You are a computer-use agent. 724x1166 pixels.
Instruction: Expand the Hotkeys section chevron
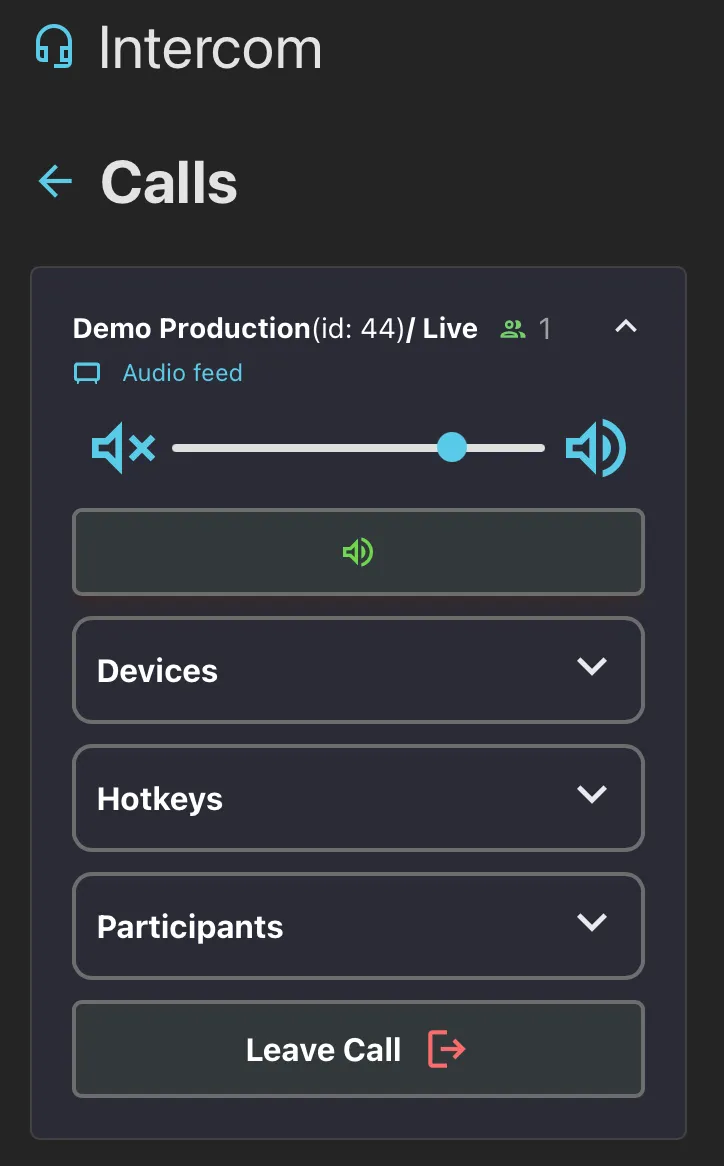tap(592, 795)
